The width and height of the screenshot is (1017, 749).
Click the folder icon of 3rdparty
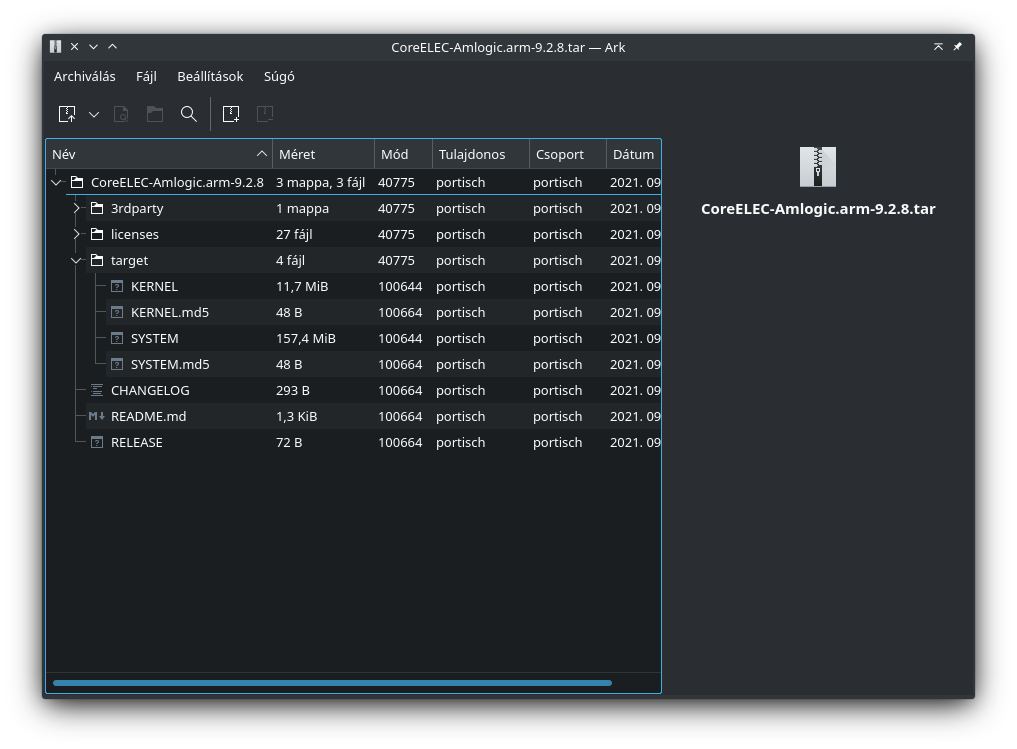(x=97, y=208)
